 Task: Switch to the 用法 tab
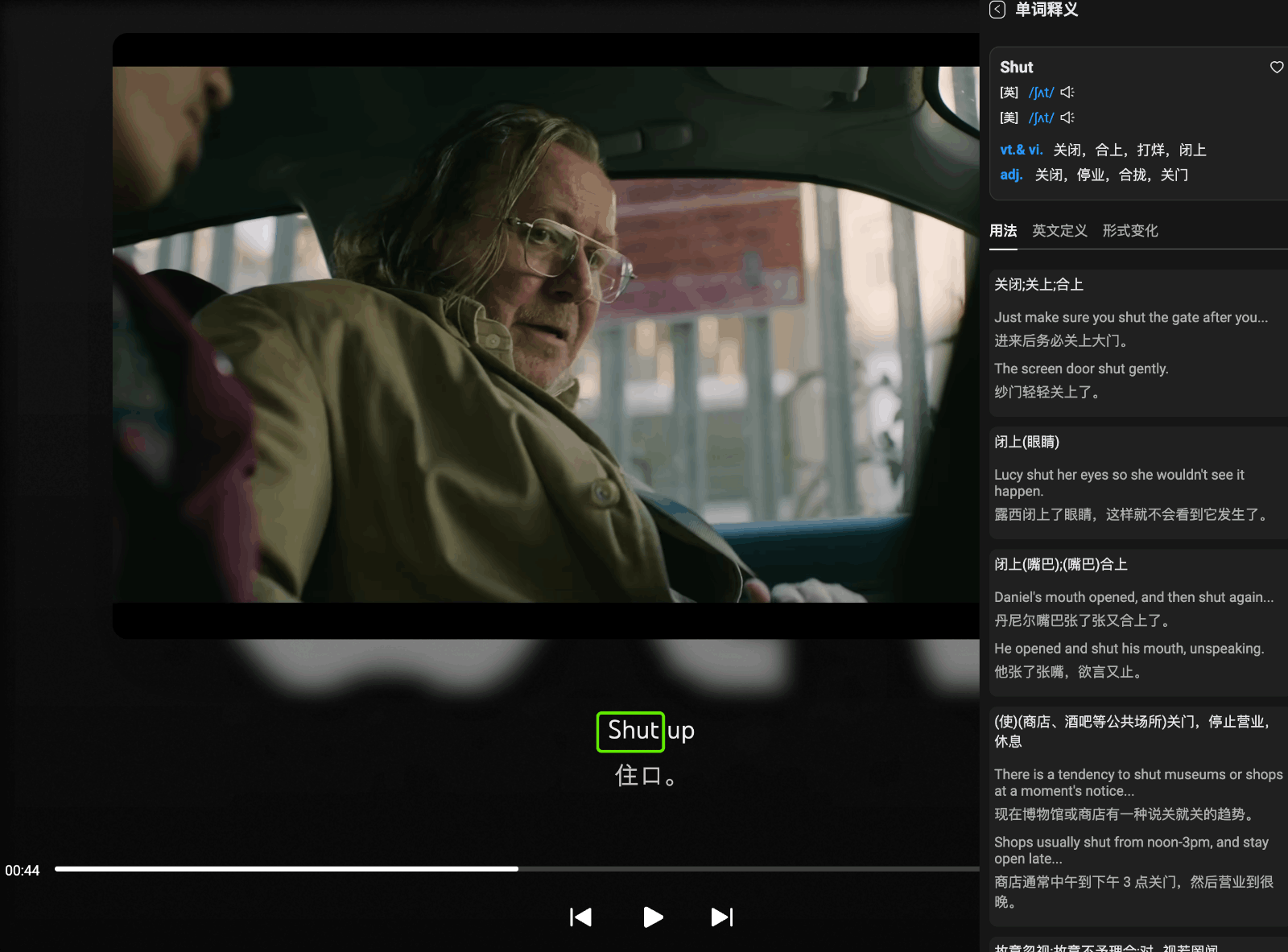tap(1003, 231)
